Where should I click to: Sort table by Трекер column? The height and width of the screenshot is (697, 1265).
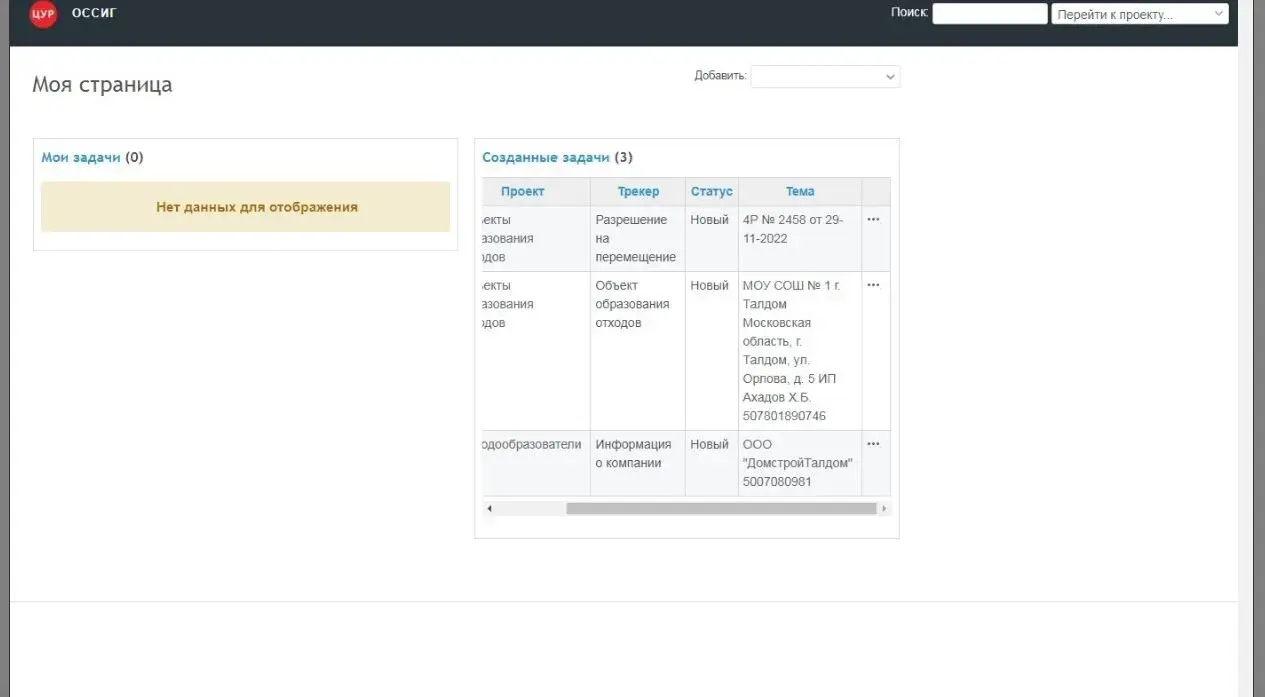point(638,191)
